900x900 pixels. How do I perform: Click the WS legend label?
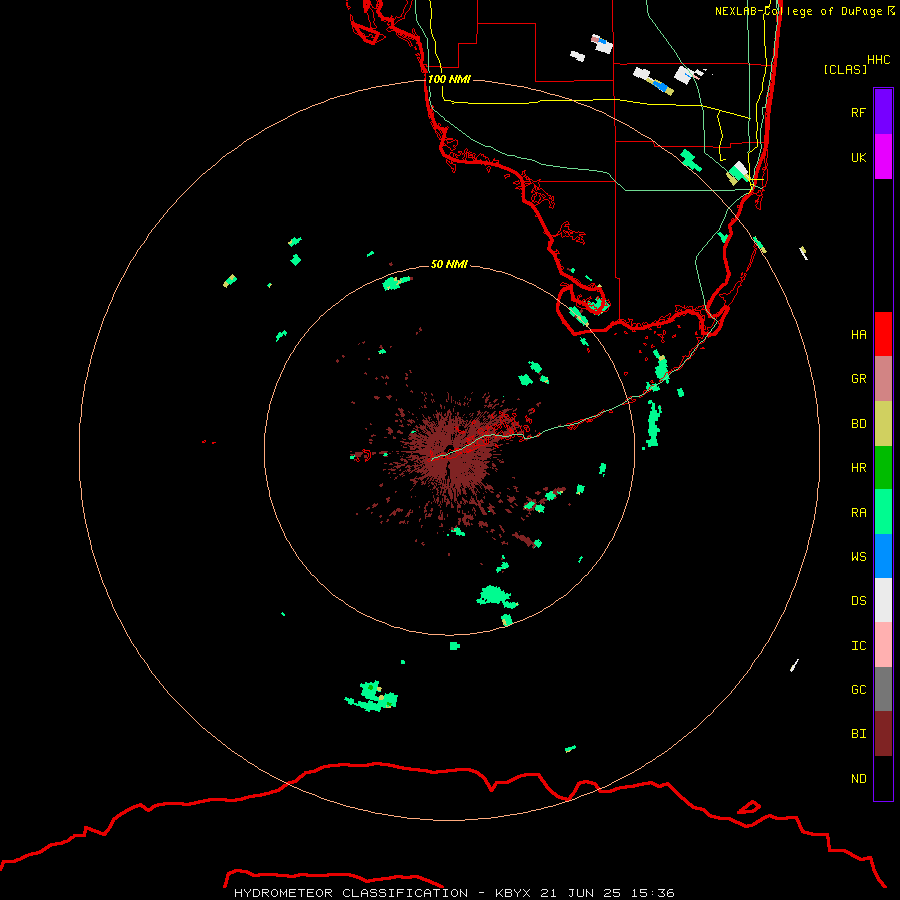[858, 556]
